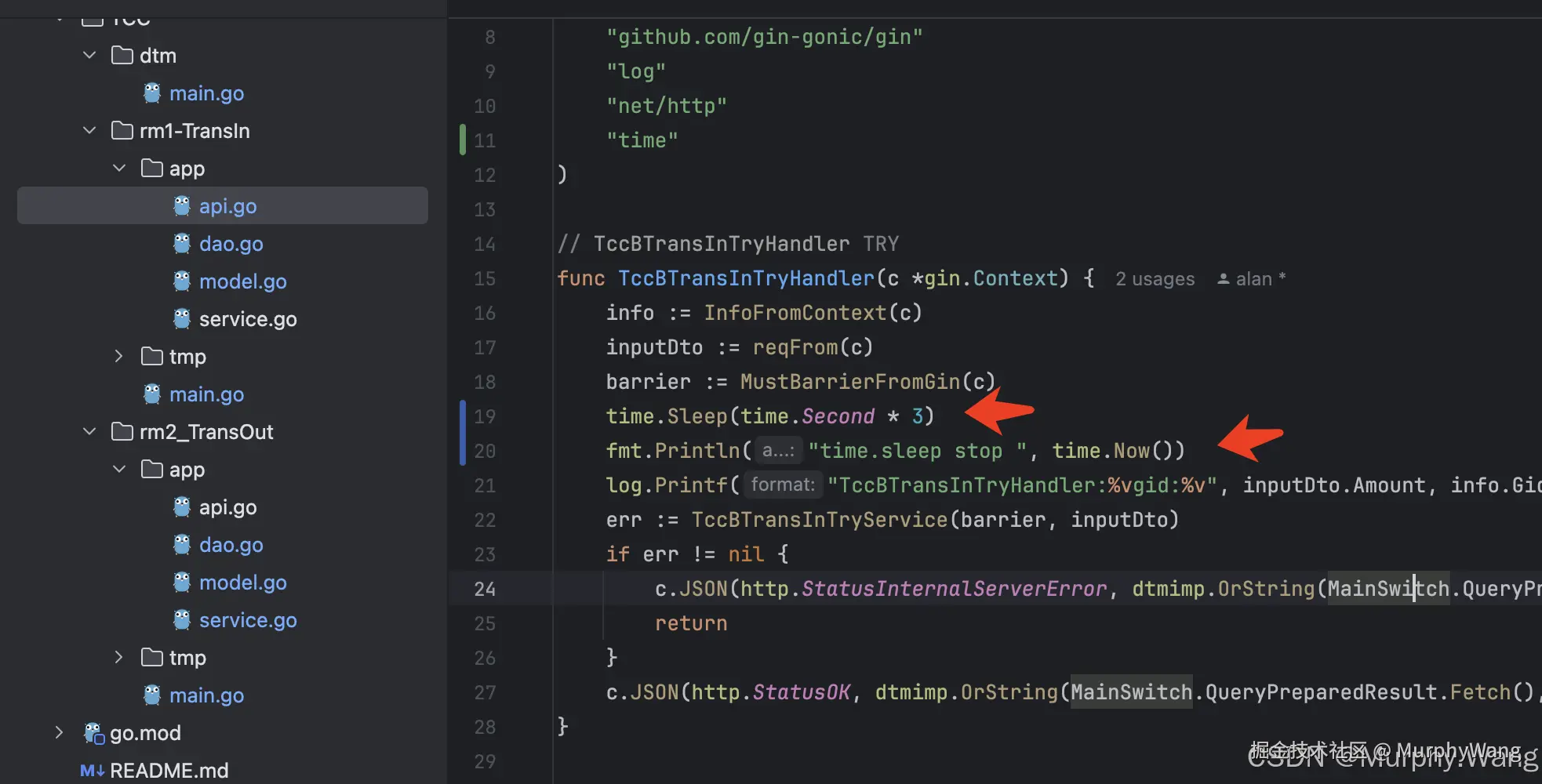The height and width of the screenshot is (784, 1542).
Task: Click the go.mod module icon
Action: click(94, 733)
